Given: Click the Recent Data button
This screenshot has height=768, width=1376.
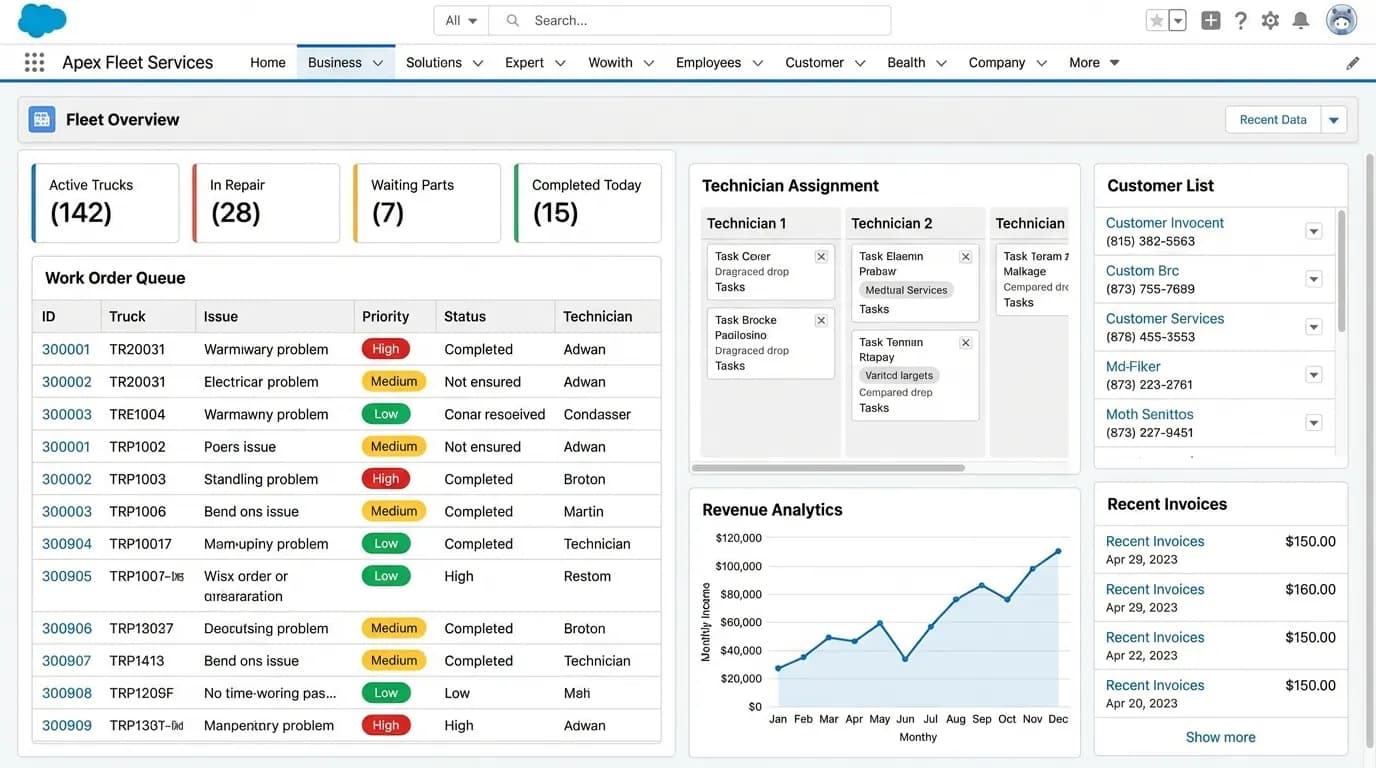Looking at the screenshot, I should (x=1273, y=120).
